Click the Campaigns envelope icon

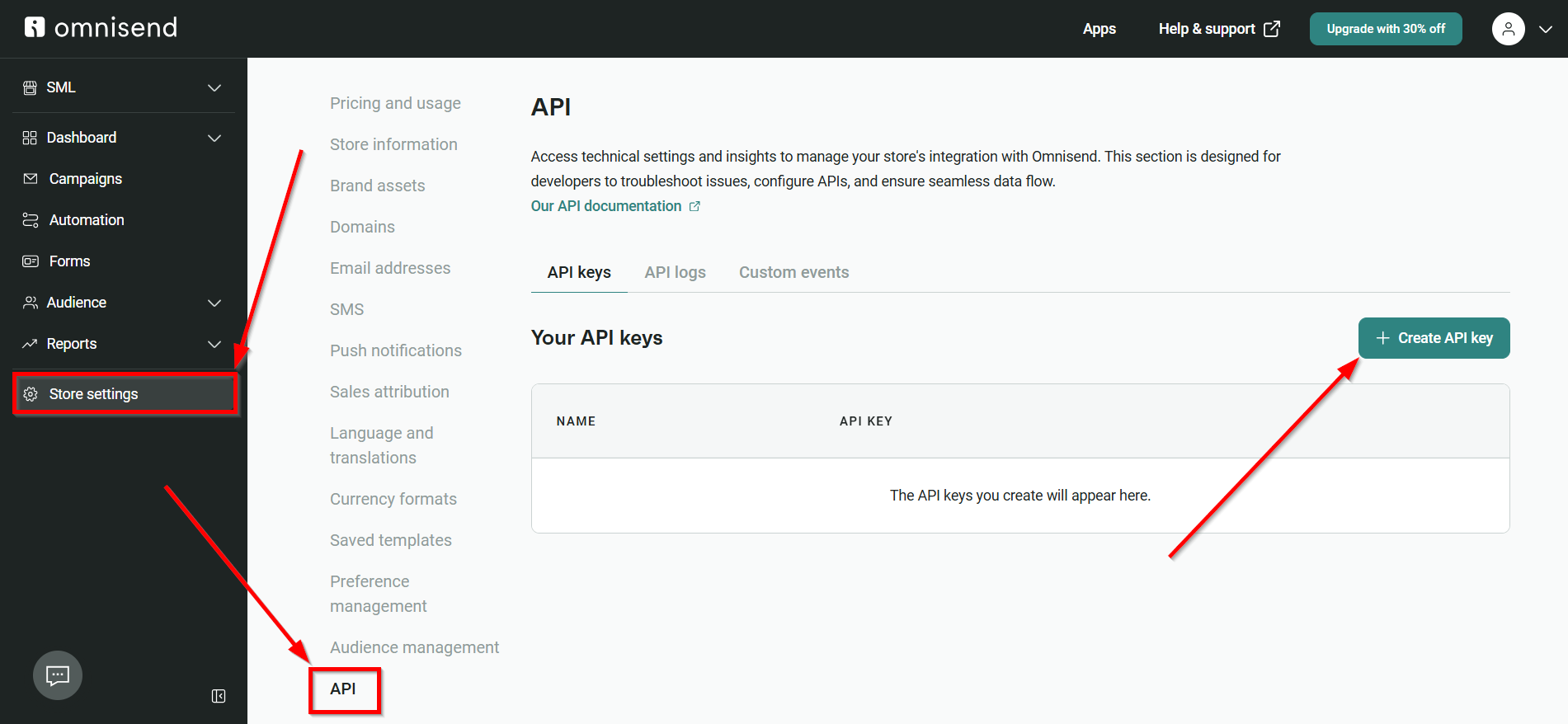(31, 179)
